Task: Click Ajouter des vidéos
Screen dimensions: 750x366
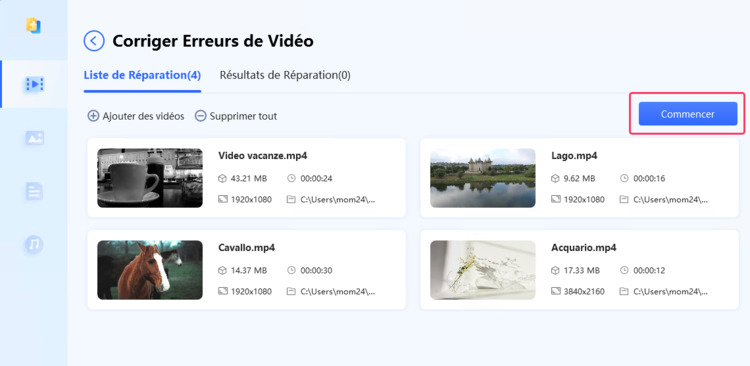Action: (143, 116)
